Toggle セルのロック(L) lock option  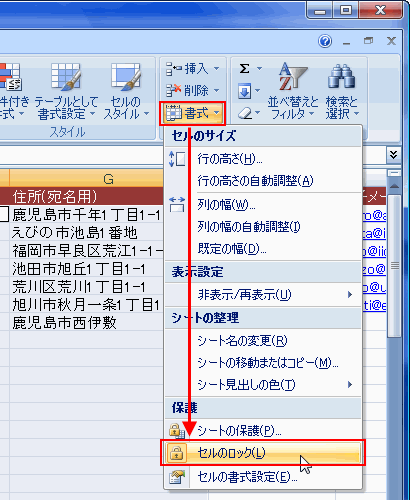coord(263,453)
